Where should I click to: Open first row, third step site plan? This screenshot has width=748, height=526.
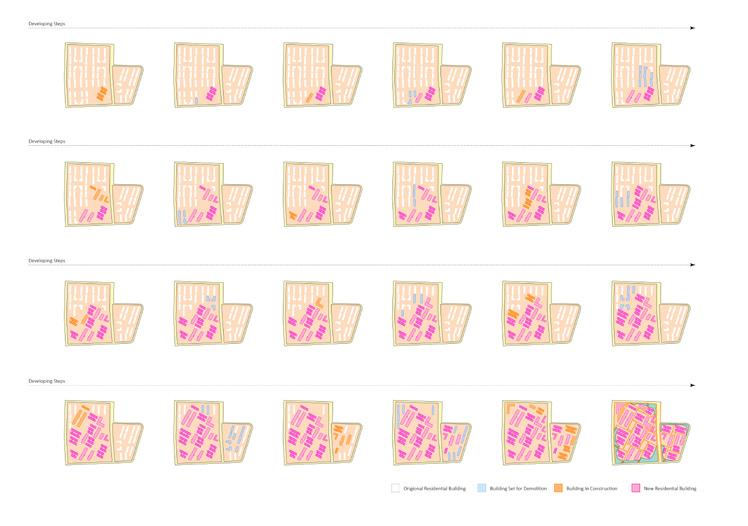pyautogui.click(x=322, y=75)
